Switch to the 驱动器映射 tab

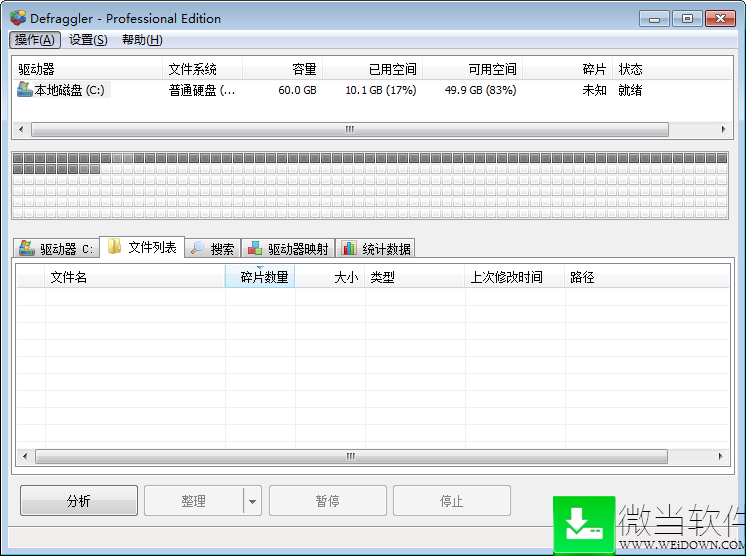point(288,248)
